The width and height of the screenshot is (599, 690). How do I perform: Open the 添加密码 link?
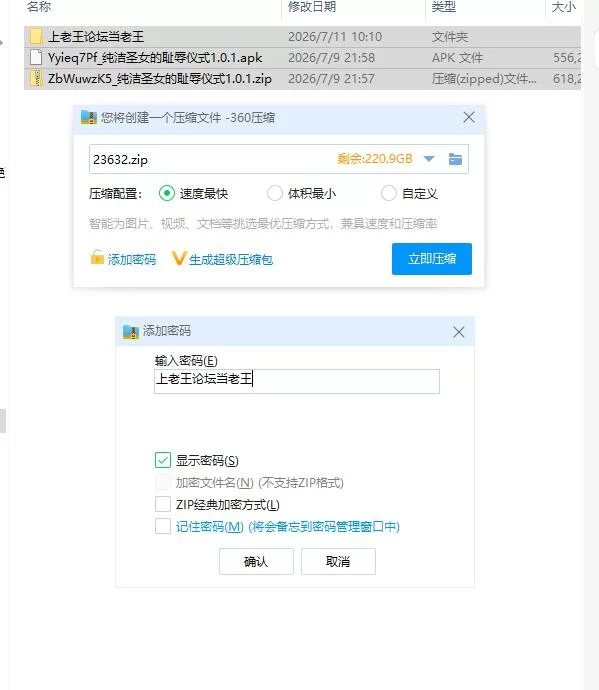tap(132, 260)
